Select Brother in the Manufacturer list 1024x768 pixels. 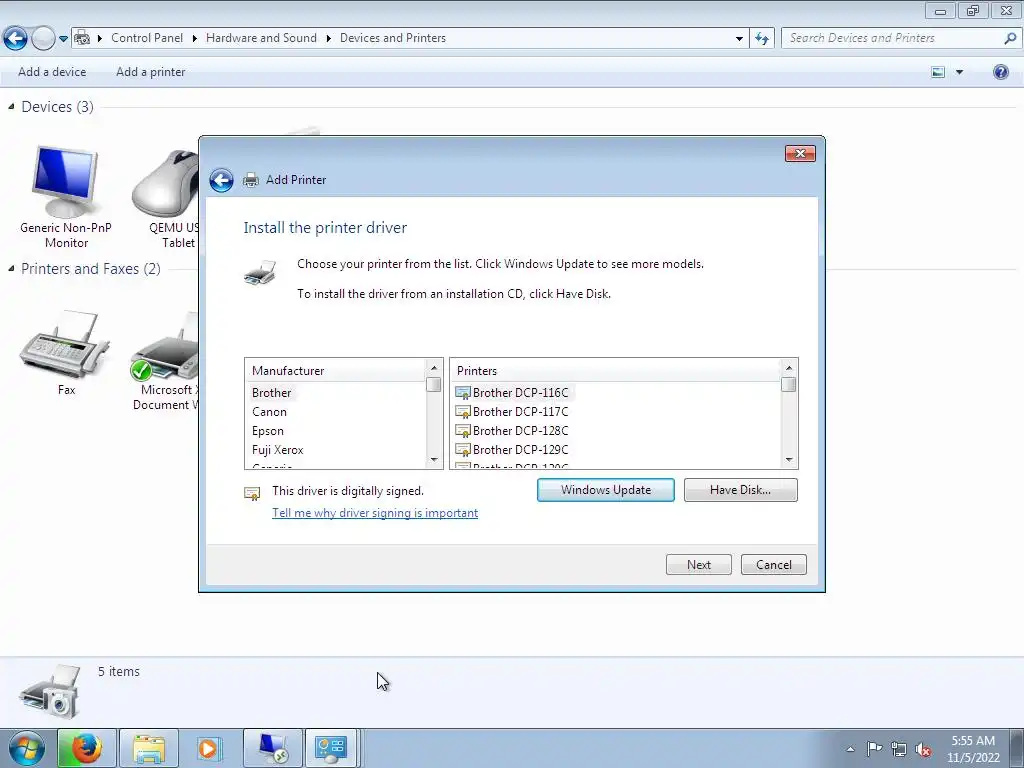(272, 393)
